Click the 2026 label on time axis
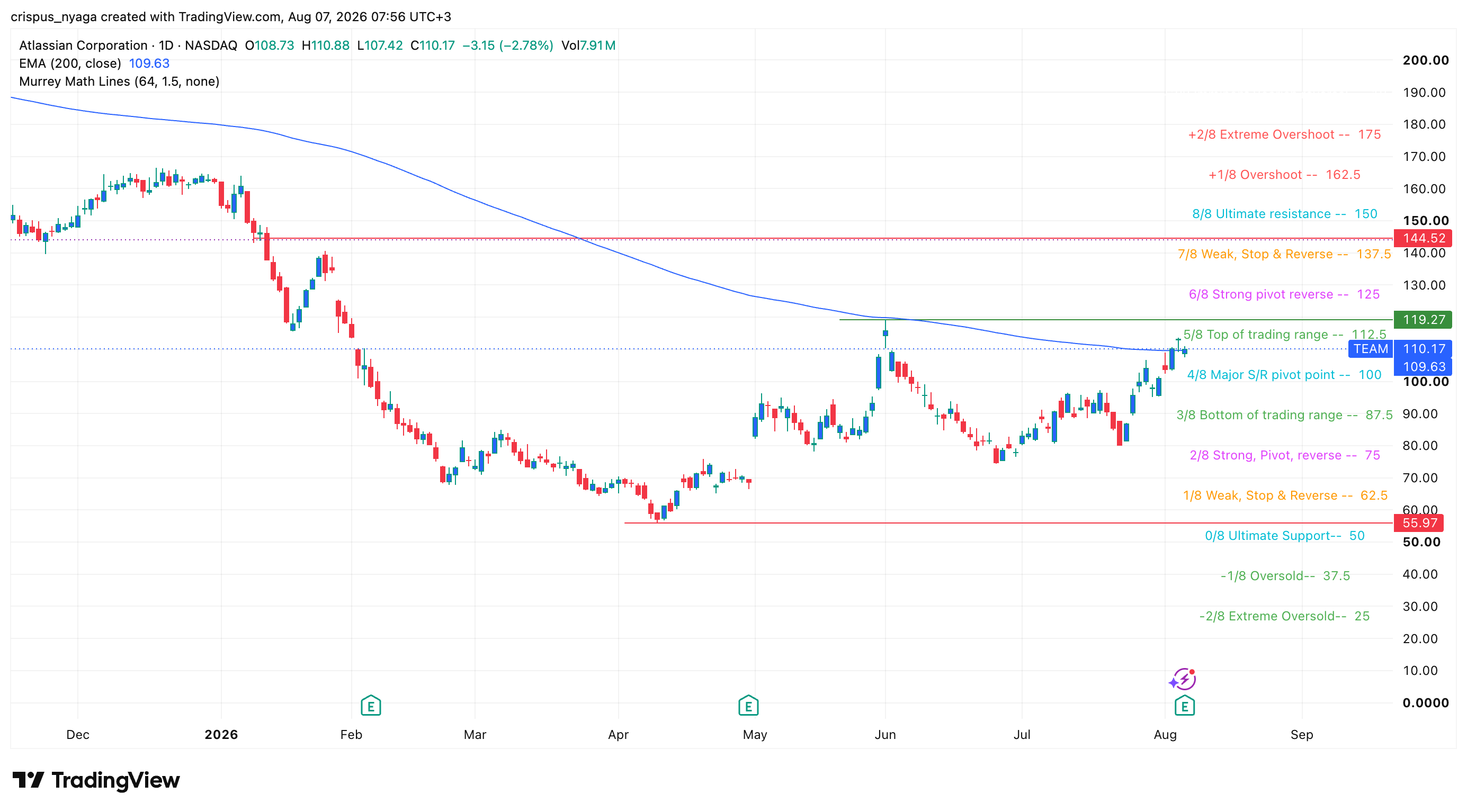 click(221, 735)
